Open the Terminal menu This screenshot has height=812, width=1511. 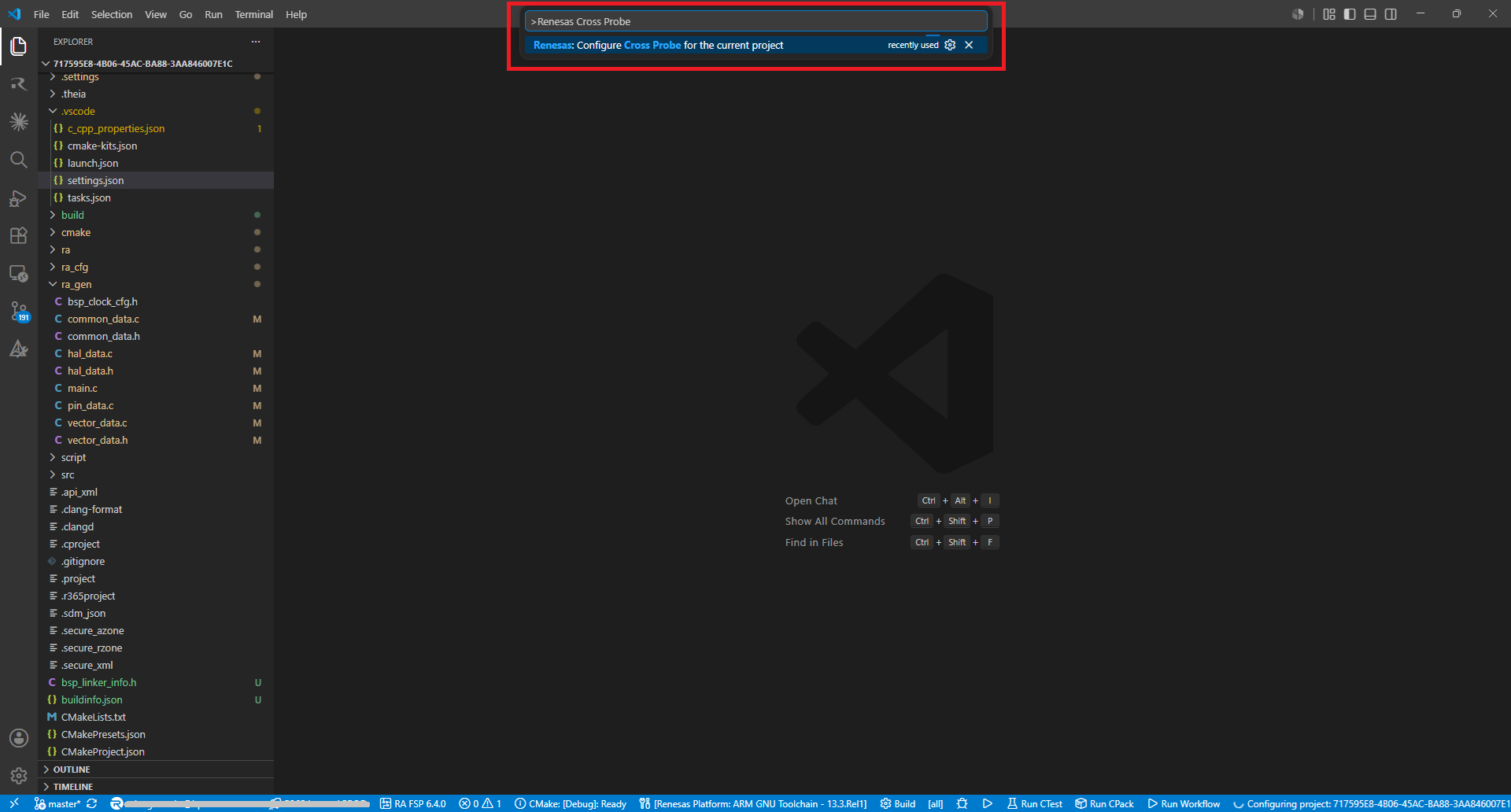coord(254,14)
